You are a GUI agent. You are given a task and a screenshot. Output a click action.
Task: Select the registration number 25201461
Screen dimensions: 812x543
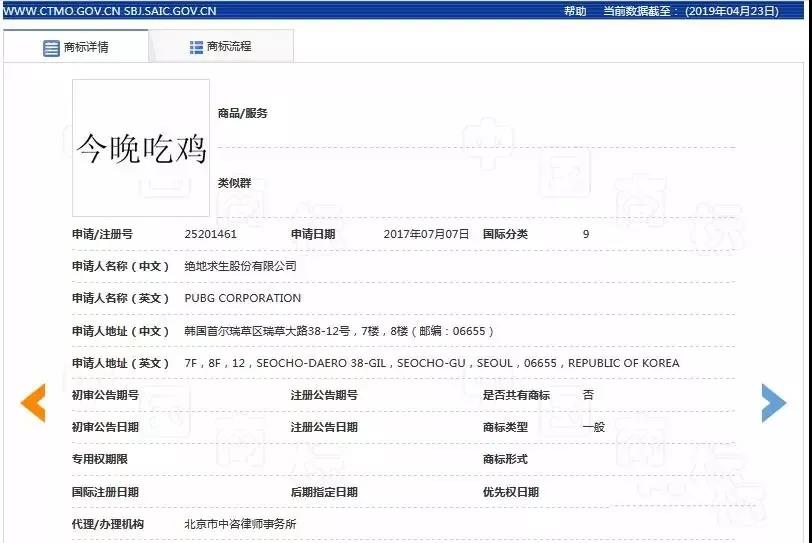(210, 234)
